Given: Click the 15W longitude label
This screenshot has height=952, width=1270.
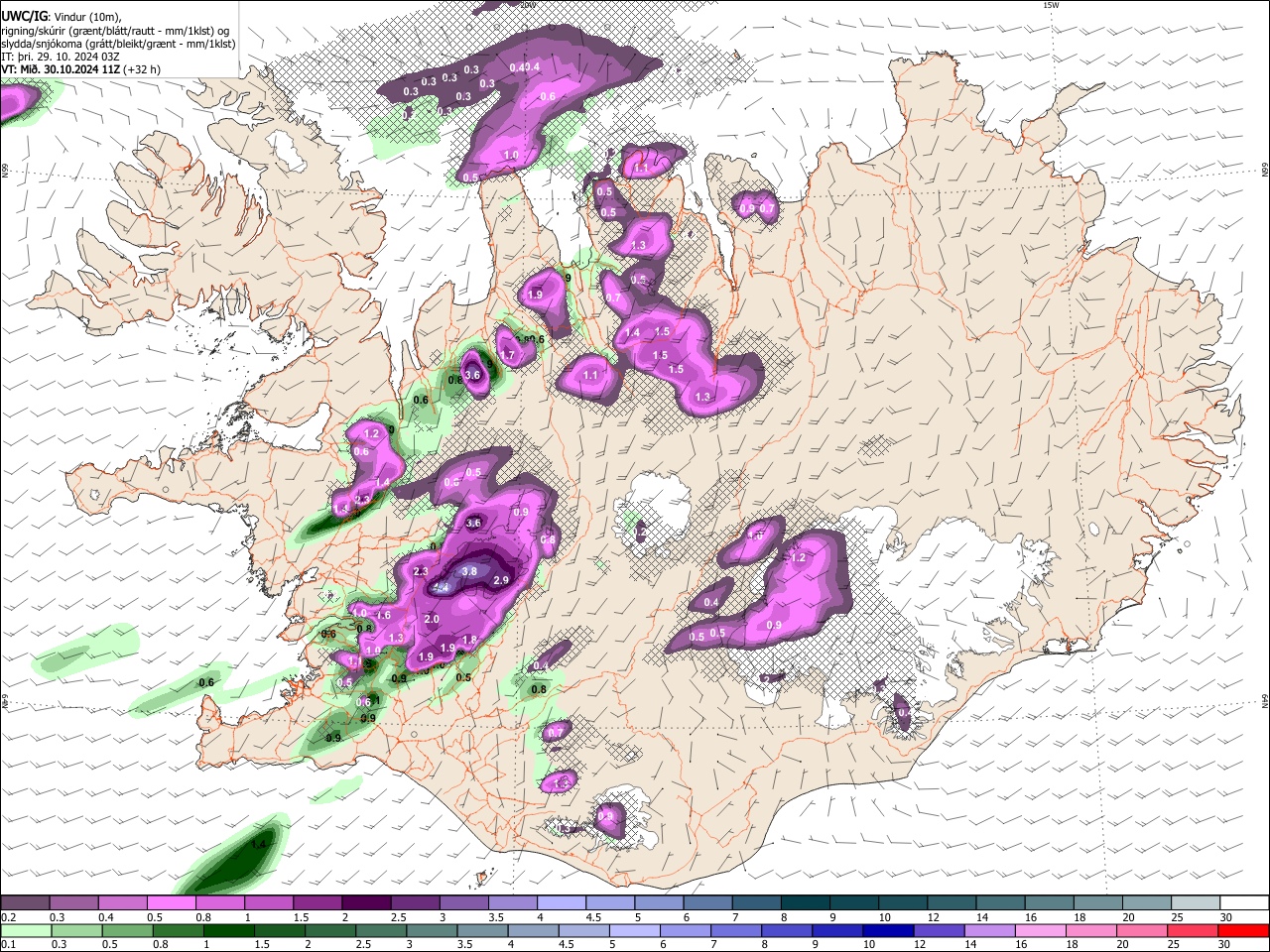Looking at the screenshot, I should [1051, 5].
